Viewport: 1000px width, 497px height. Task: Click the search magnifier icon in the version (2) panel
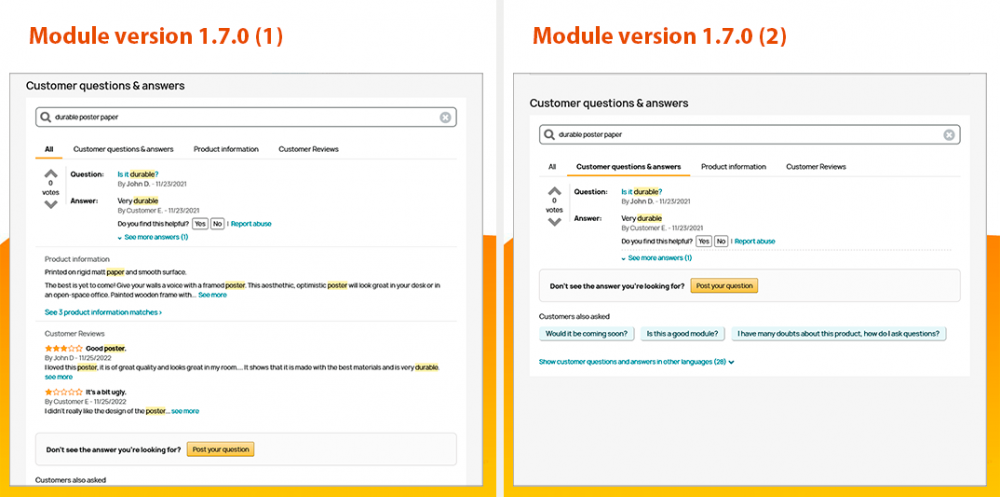click(548, 135)
